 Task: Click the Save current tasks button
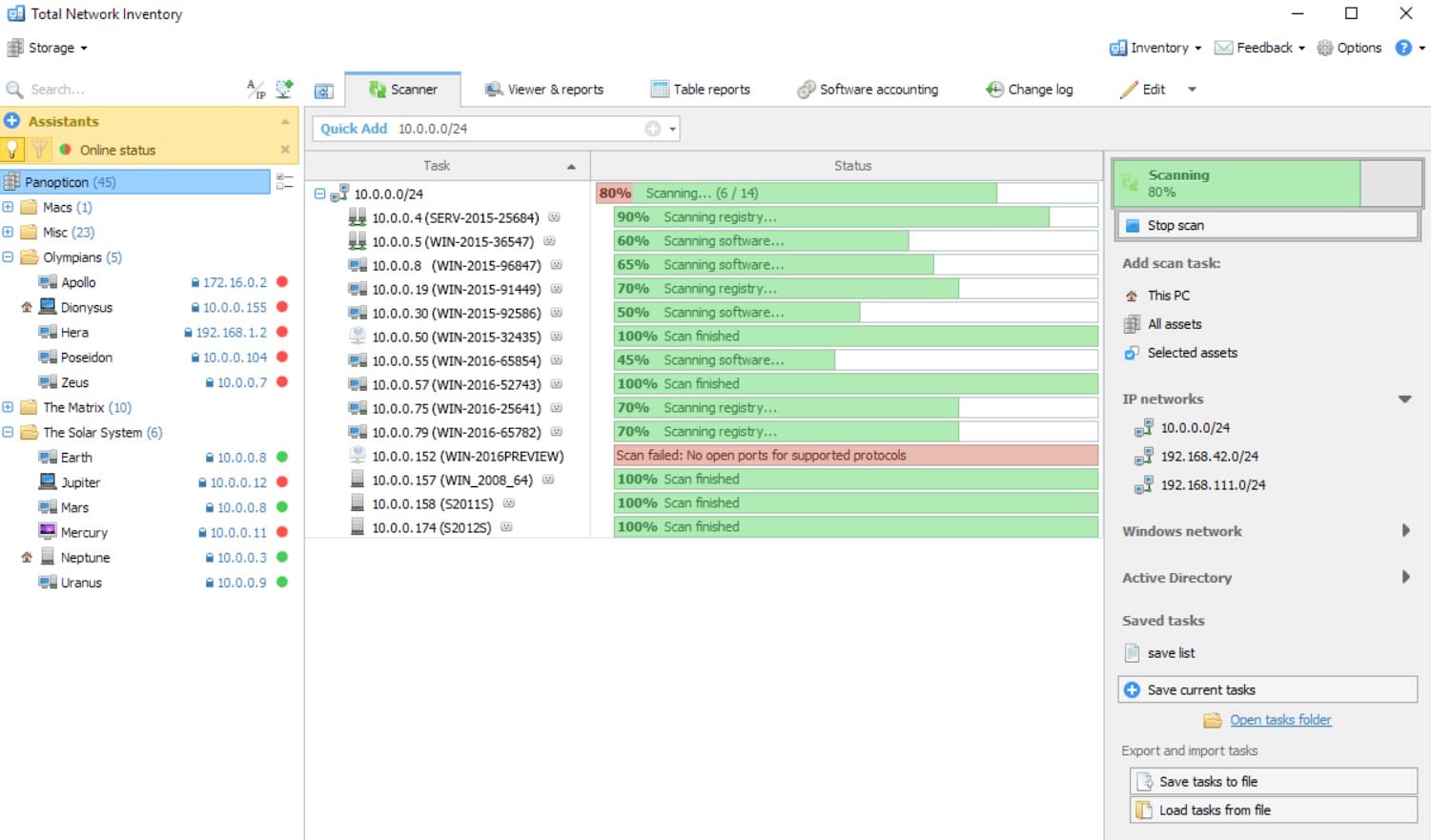click(x=1268, y=690)
